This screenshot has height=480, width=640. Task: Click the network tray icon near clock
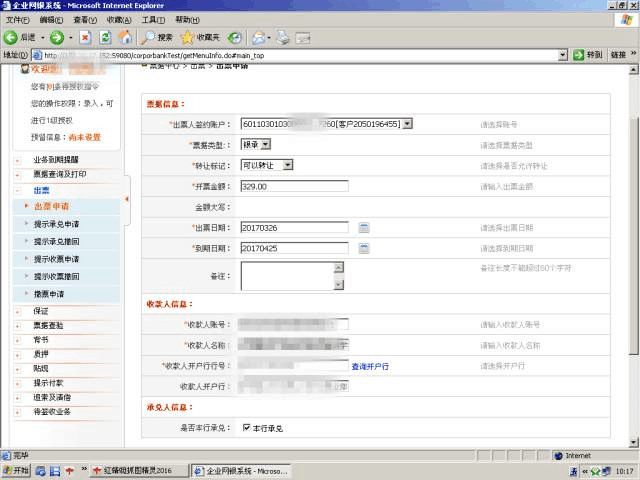(x=605, y=471)
